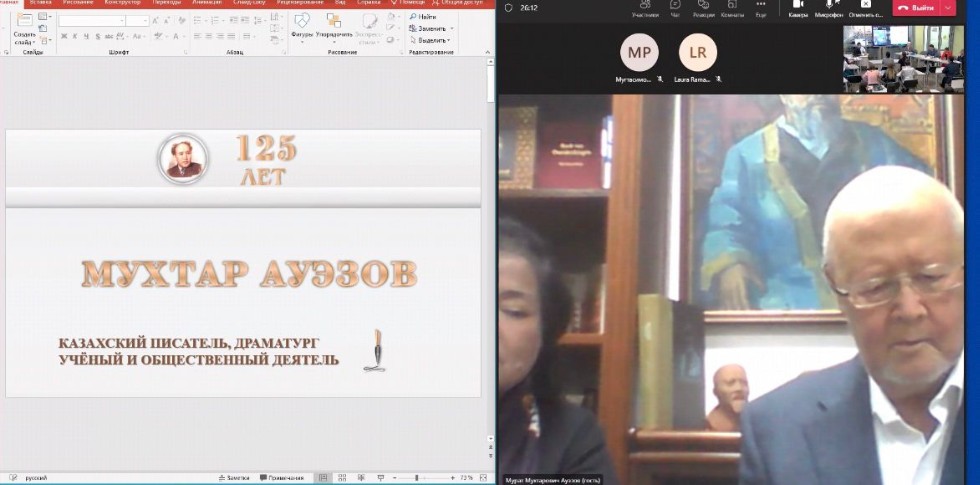
Task: Click Find (Найти) in Editing group
Action: (424, 17)
